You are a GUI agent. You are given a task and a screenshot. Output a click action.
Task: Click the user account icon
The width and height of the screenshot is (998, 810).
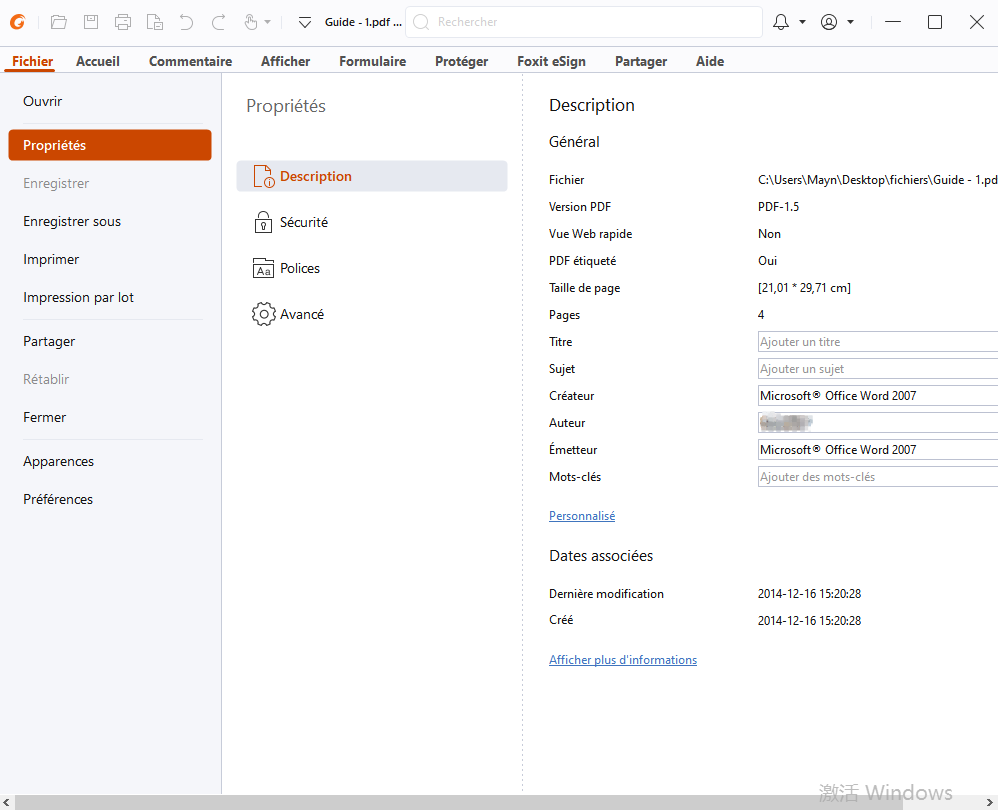(829, 22)
